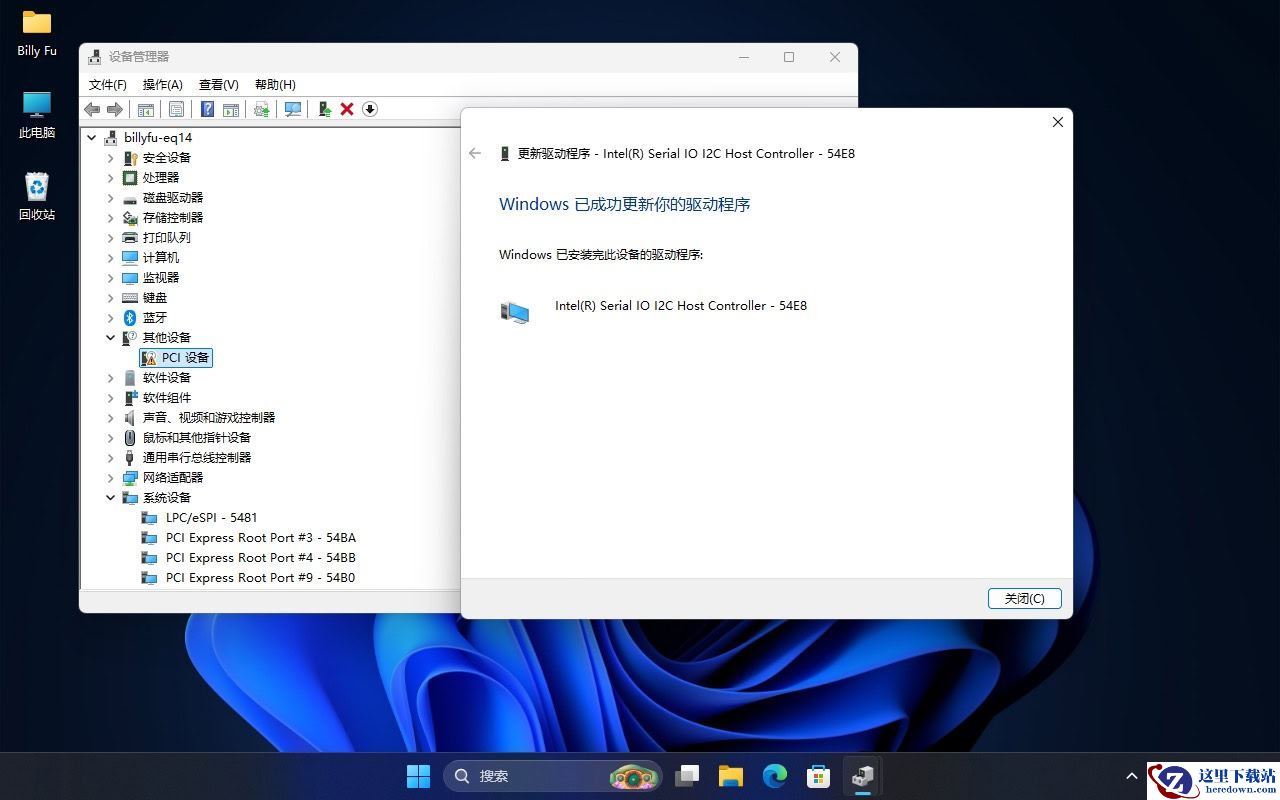1280x800 pixels.
Task: Expand the 键盘 category
Action: pos(111,298)
